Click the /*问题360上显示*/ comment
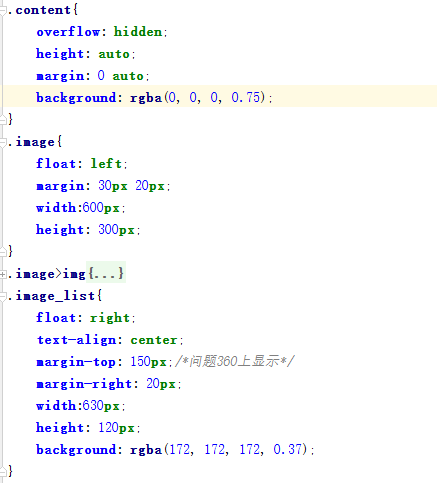This screenshot has height=483, width=437. coord(235,362)
